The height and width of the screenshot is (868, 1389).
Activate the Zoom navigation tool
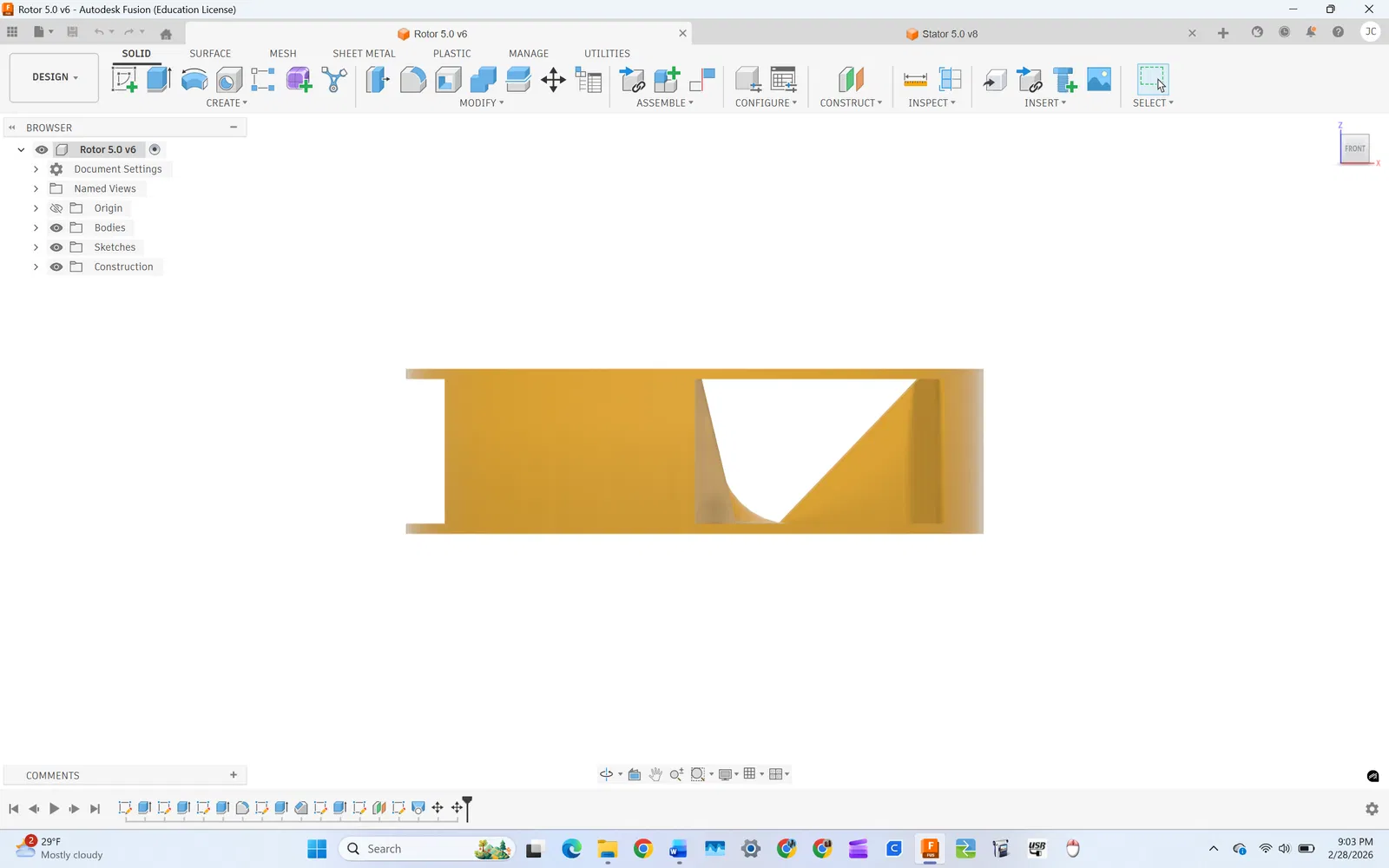click(x=676, y=774)
